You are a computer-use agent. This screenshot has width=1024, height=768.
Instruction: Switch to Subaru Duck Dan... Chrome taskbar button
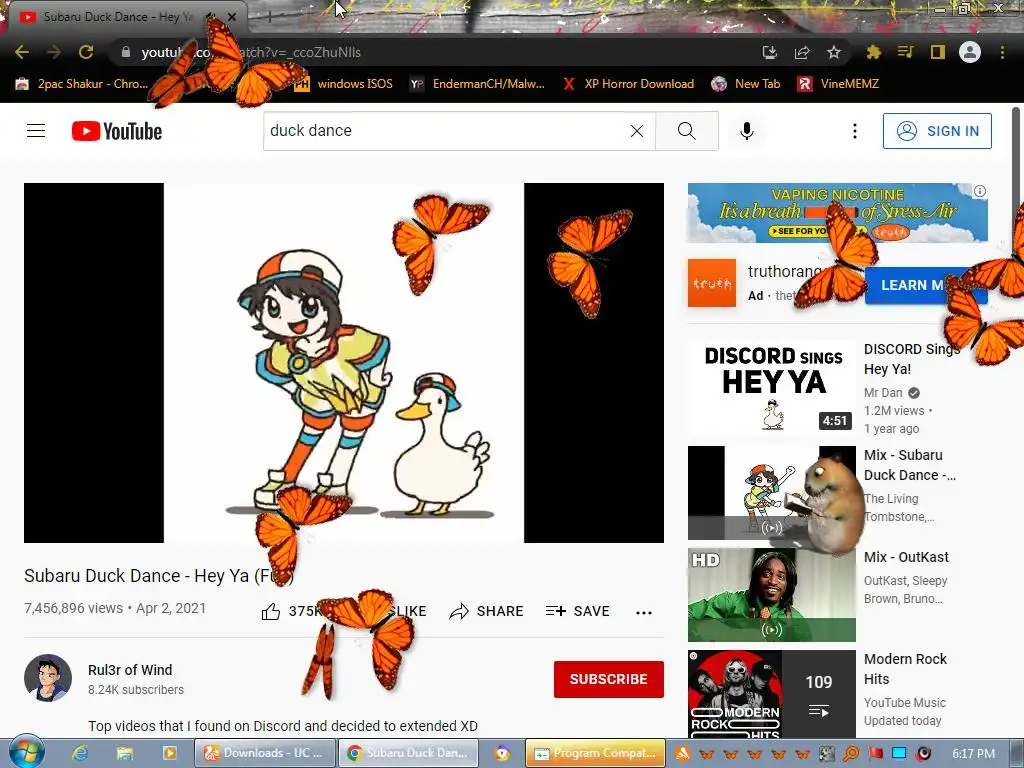point(408,753)
